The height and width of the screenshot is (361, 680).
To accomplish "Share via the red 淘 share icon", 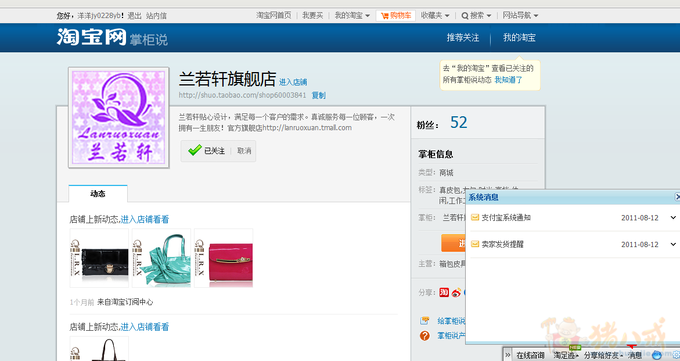I will (444, 292).
